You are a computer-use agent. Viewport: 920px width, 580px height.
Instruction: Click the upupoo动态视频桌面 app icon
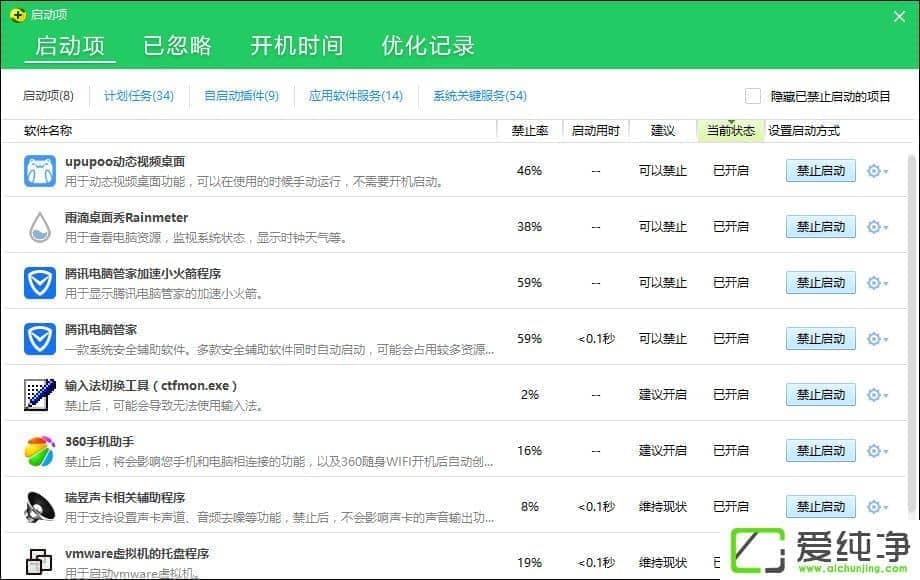[40, 171]
